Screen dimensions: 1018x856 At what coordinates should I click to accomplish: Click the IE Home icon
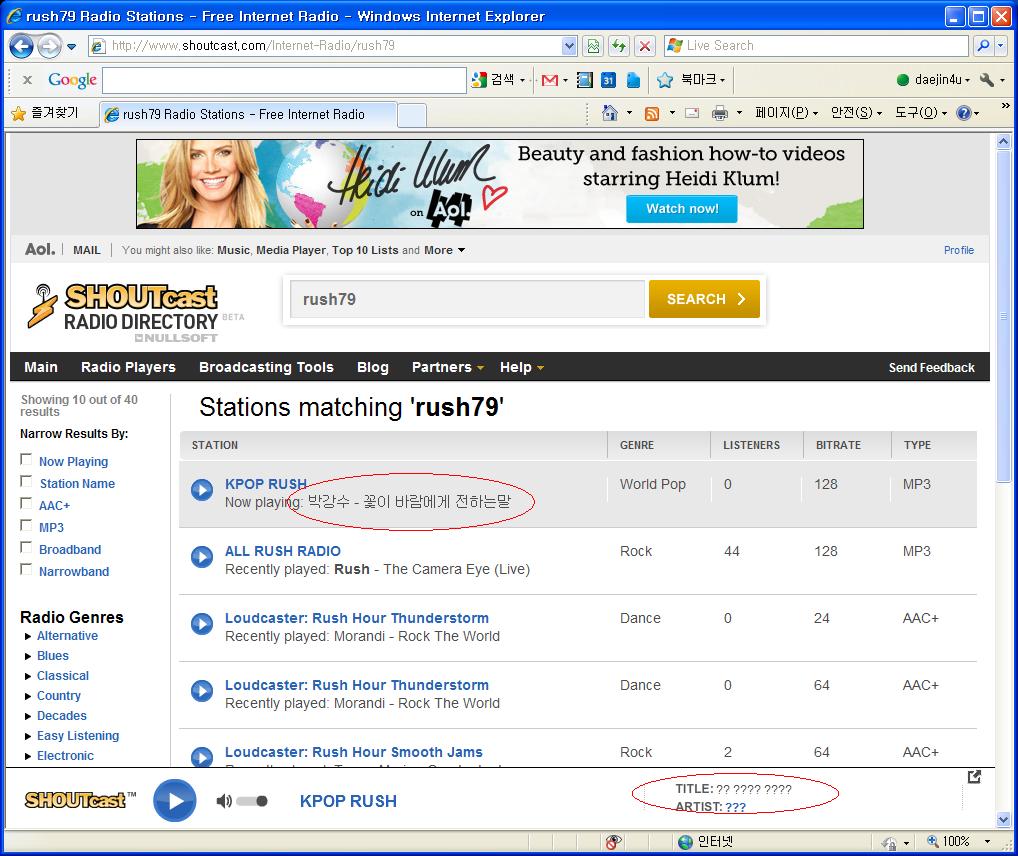point(609,113)
